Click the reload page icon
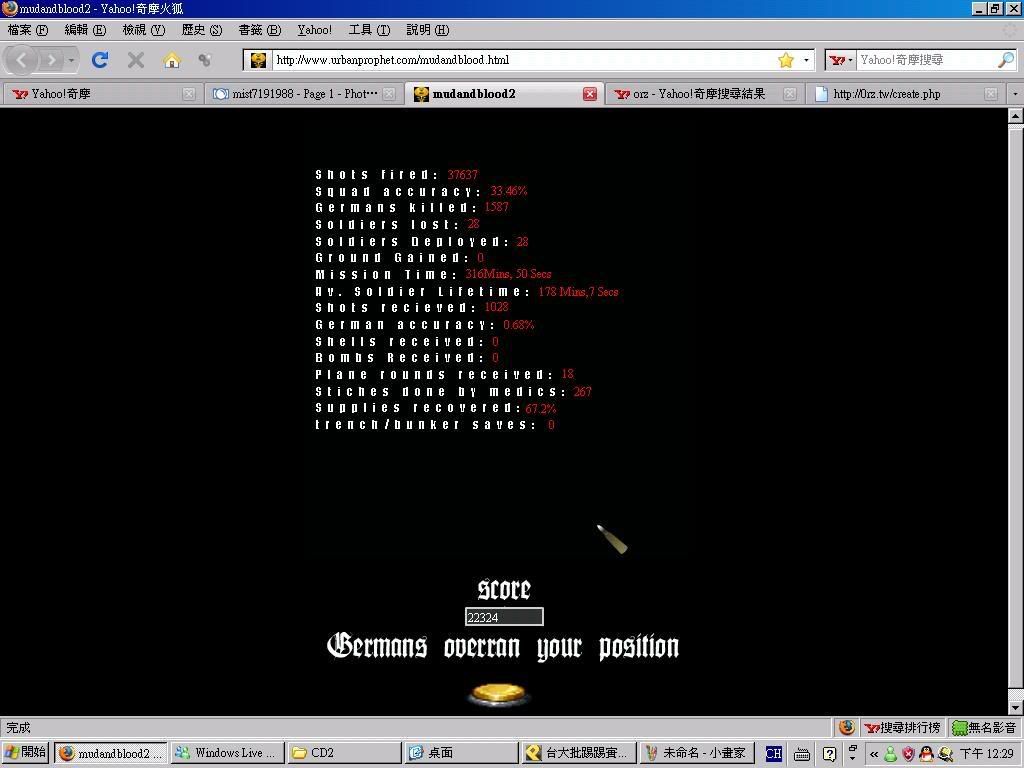This screenshot has height=768, width=1024. click(x=100, y=60)
